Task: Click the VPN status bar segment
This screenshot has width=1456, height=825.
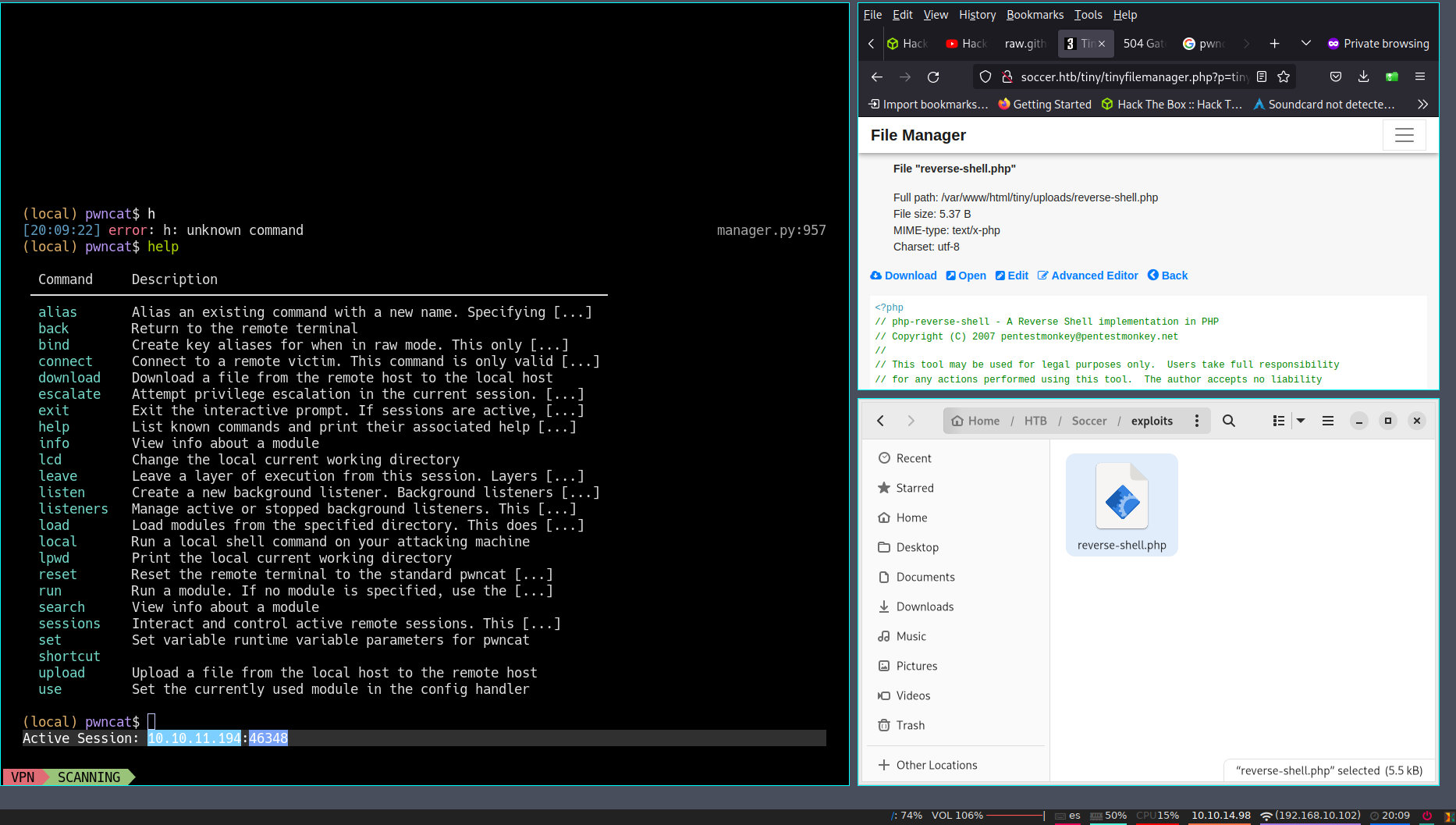Action: tap(23, 777)
